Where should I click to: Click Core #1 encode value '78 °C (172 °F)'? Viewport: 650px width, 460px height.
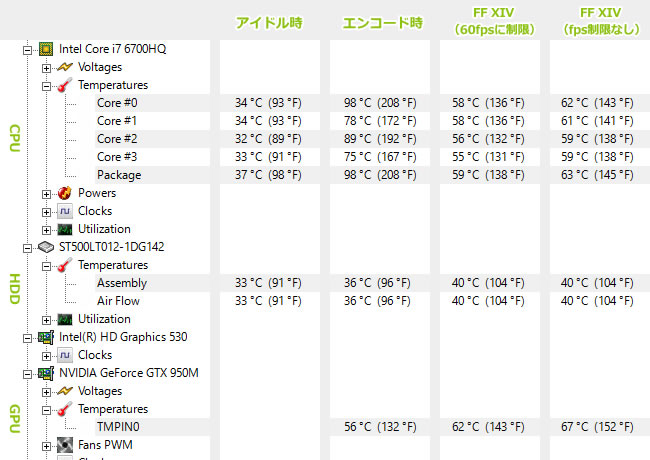pos(380,121)
